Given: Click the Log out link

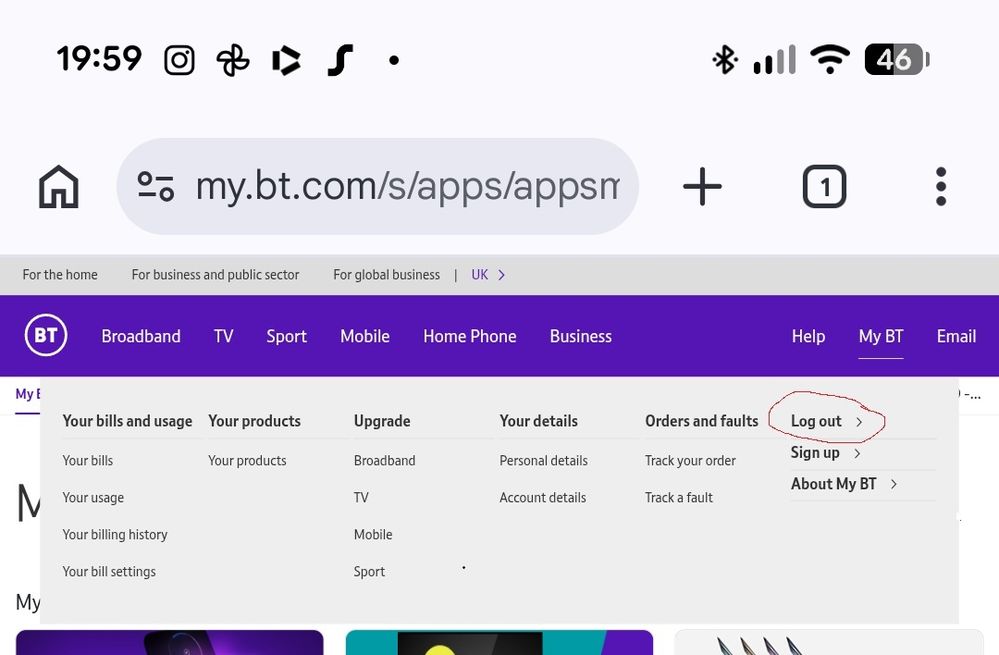Looking at the screenshot, I should pos(816,421).
